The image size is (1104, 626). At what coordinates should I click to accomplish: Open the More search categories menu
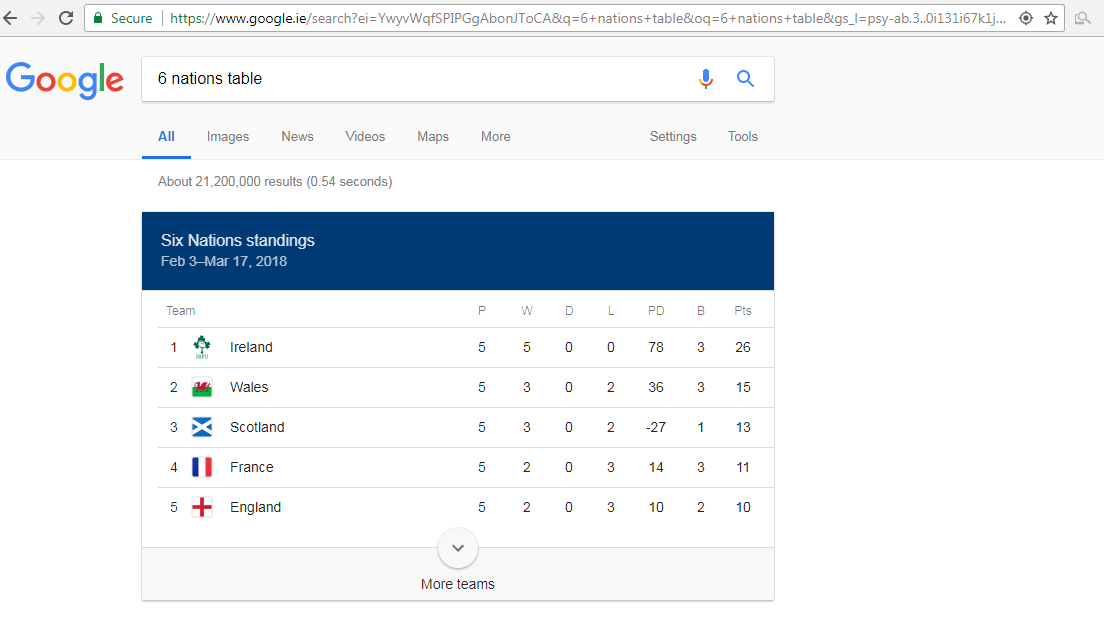(495, 137)
